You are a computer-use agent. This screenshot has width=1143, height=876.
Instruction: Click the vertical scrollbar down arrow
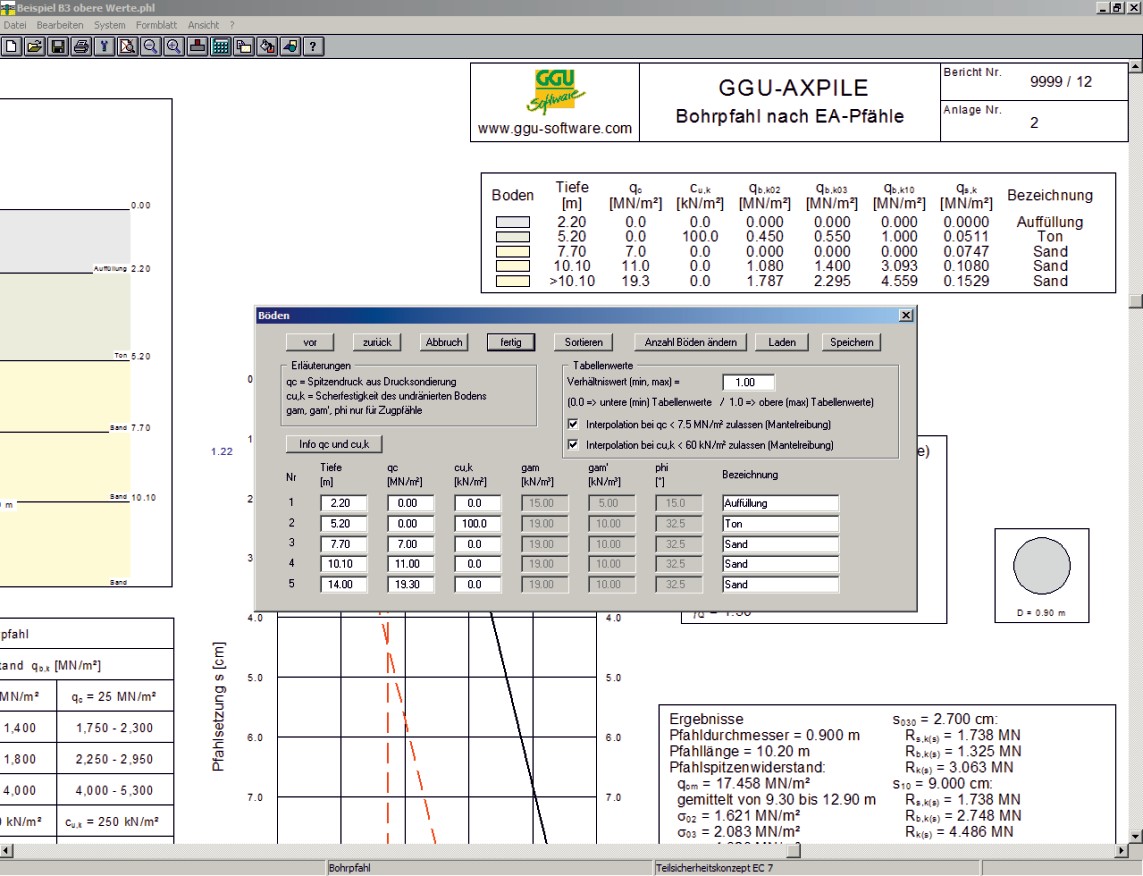(x=1136, y=837)
